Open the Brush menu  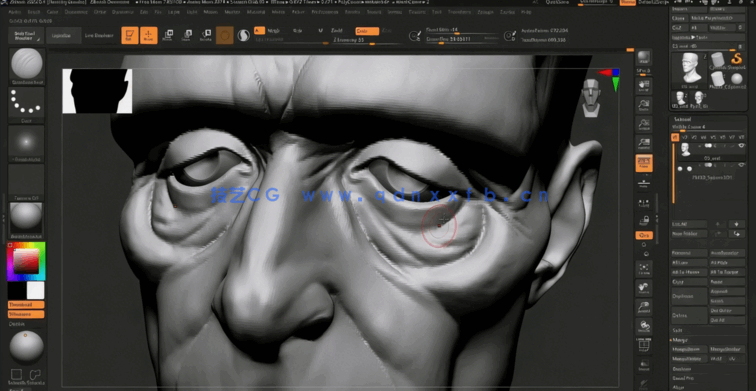click(34, 12)
